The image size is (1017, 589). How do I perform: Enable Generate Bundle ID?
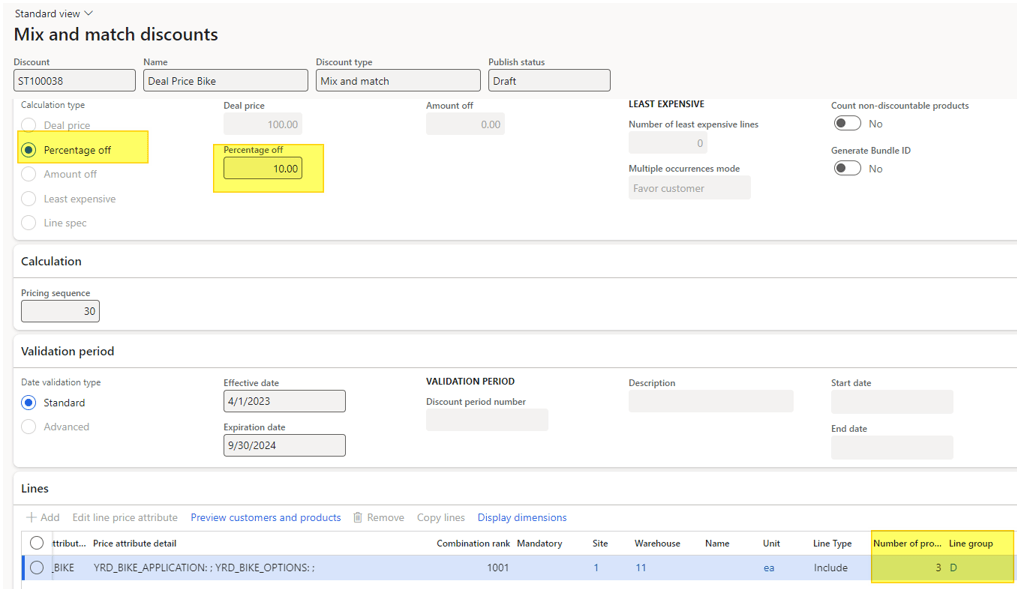pyautogui.click(x=847, y=167)
